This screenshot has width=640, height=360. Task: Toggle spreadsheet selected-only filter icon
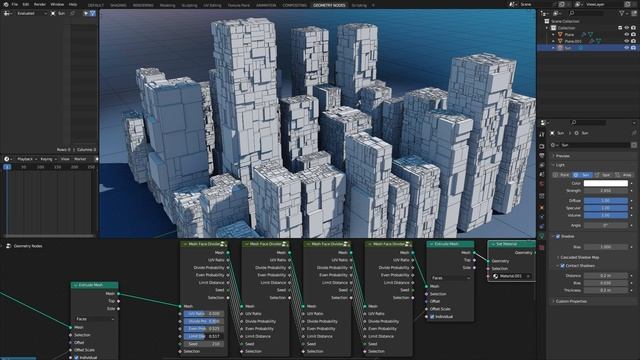(x=86, y=13)
